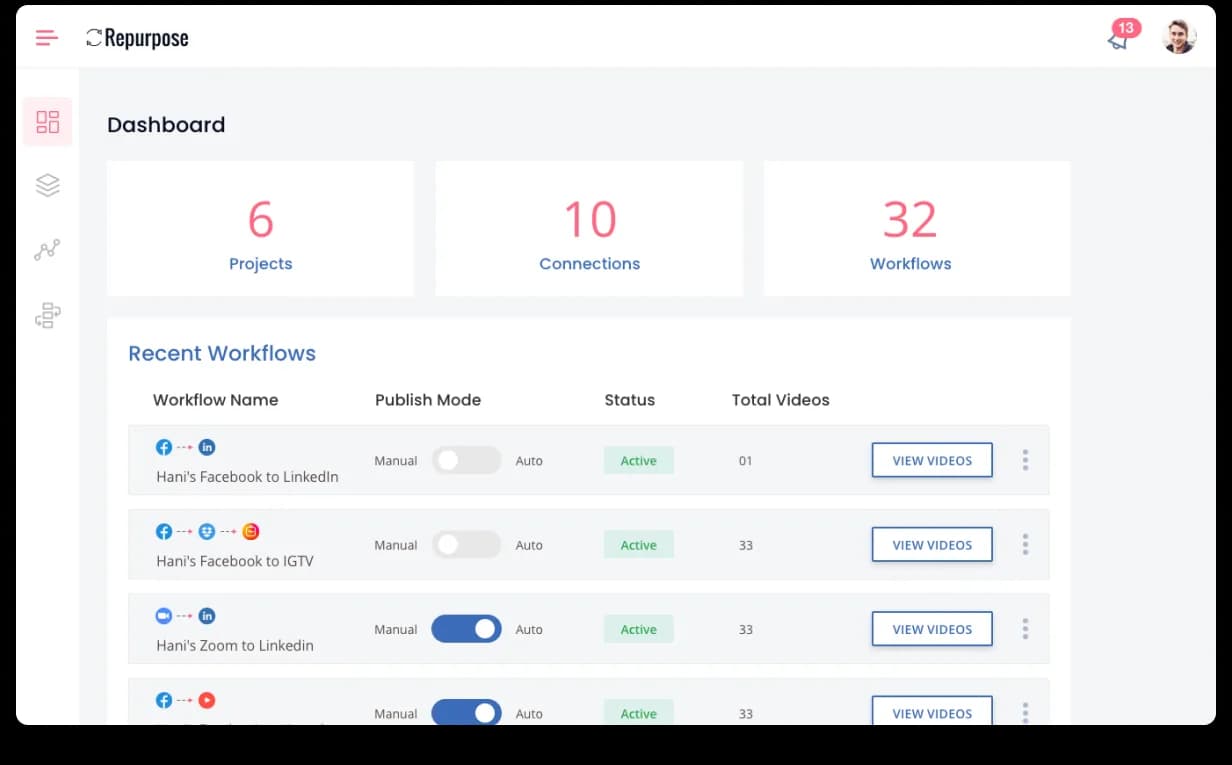
Task: Click the Dashboard page title
Action: coord(166,125)
